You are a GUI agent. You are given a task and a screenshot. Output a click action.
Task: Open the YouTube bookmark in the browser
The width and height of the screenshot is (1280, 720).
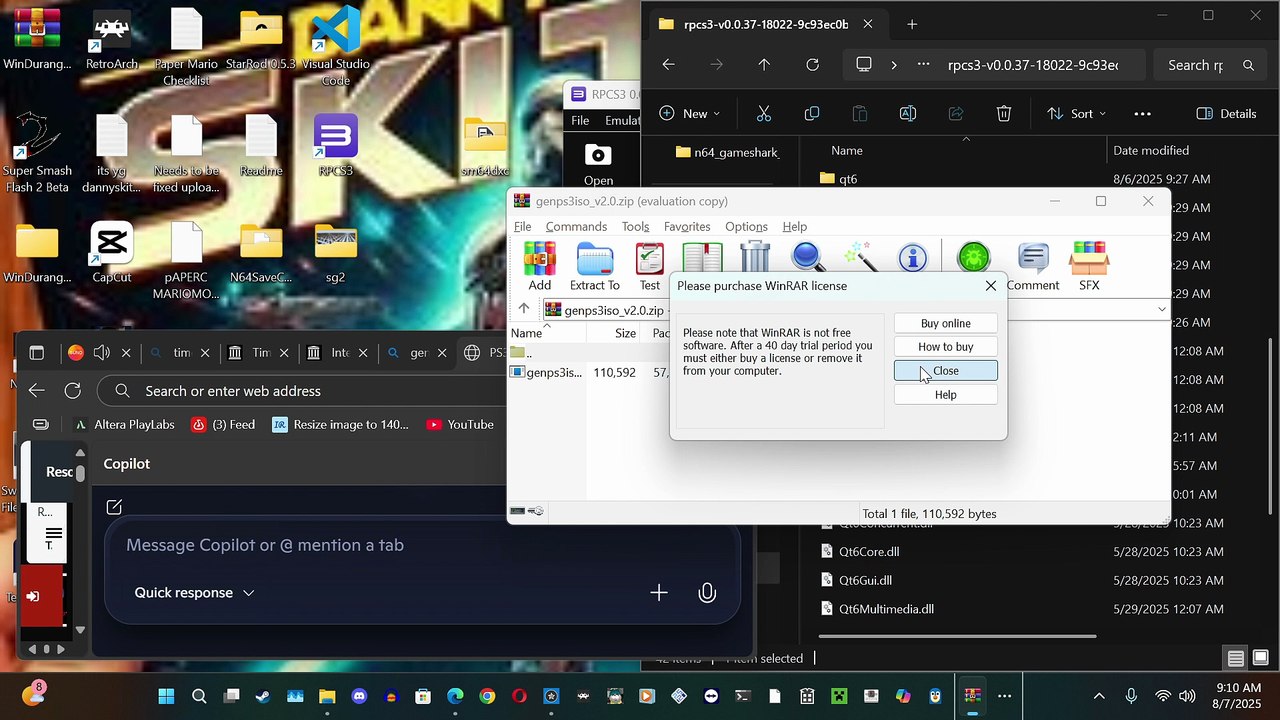[460, 425]
